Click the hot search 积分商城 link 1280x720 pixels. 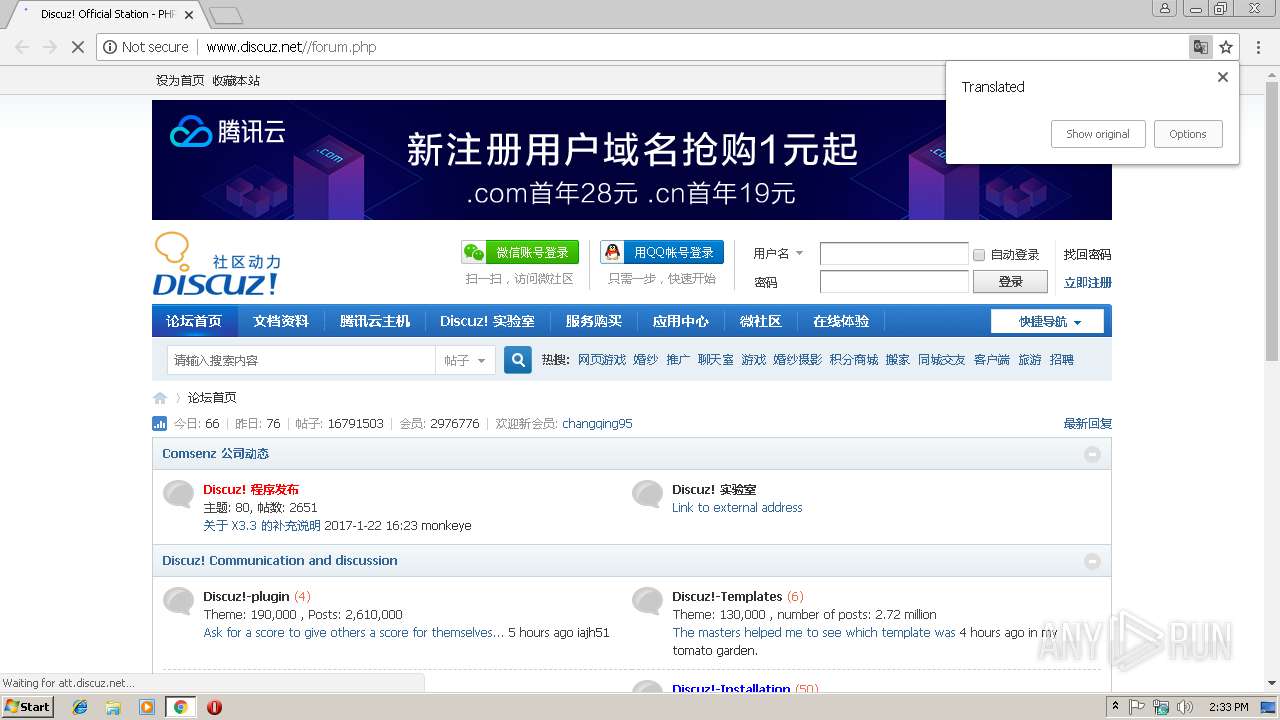854,360
